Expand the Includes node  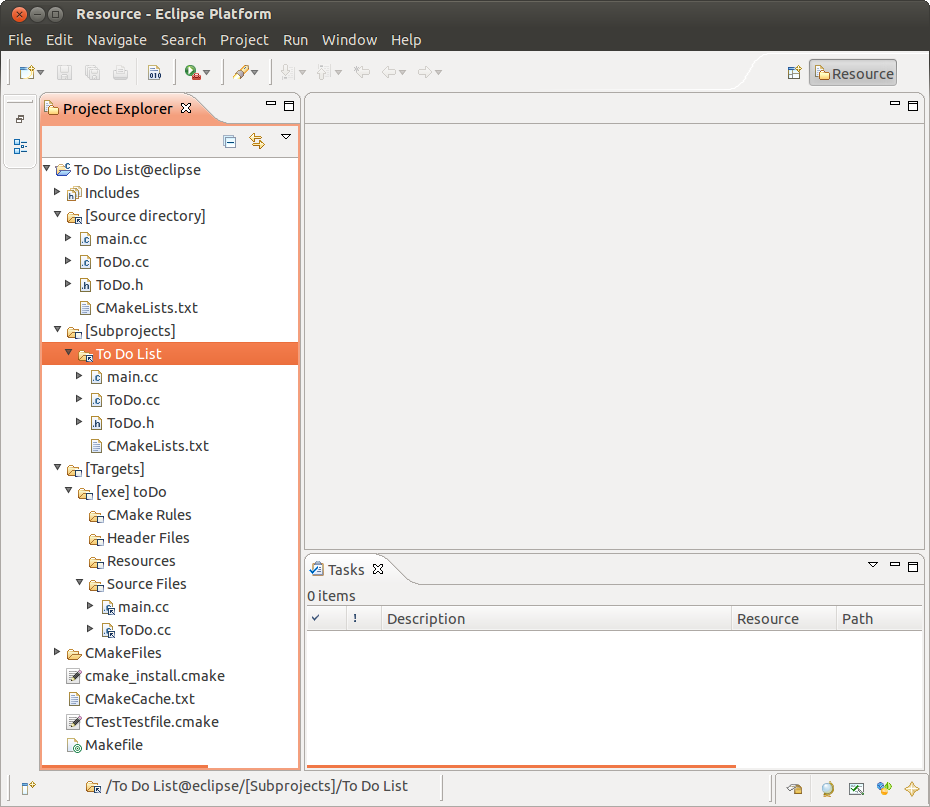[x=57, y=192]
